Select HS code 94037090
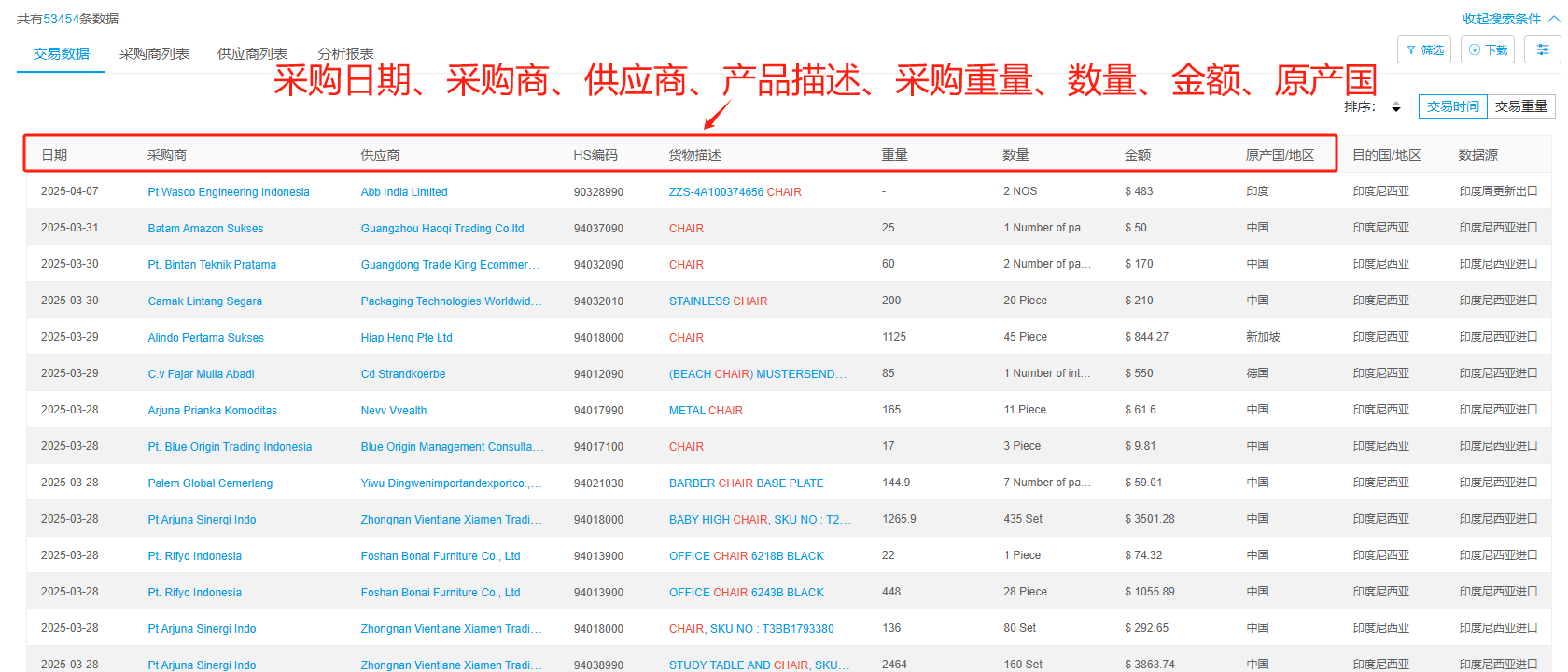The width and height of the screenshot is (1568, 672). click(x=598, y=229)
